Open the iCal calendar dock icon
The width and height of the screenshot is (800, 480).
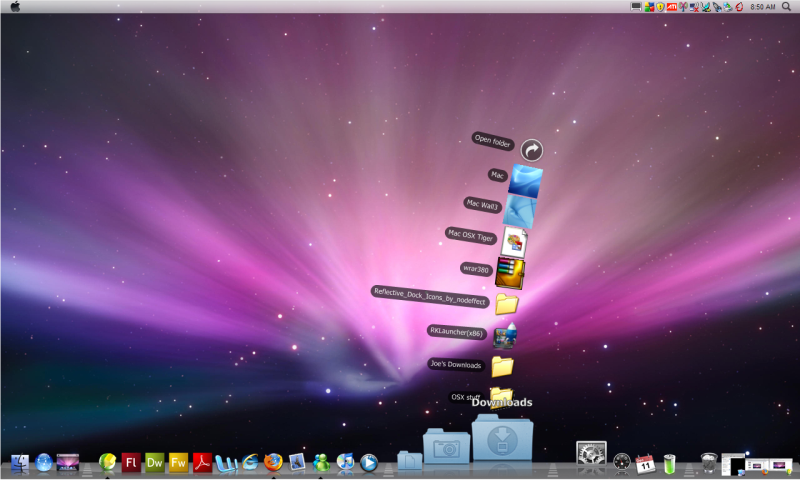point(645,463)
